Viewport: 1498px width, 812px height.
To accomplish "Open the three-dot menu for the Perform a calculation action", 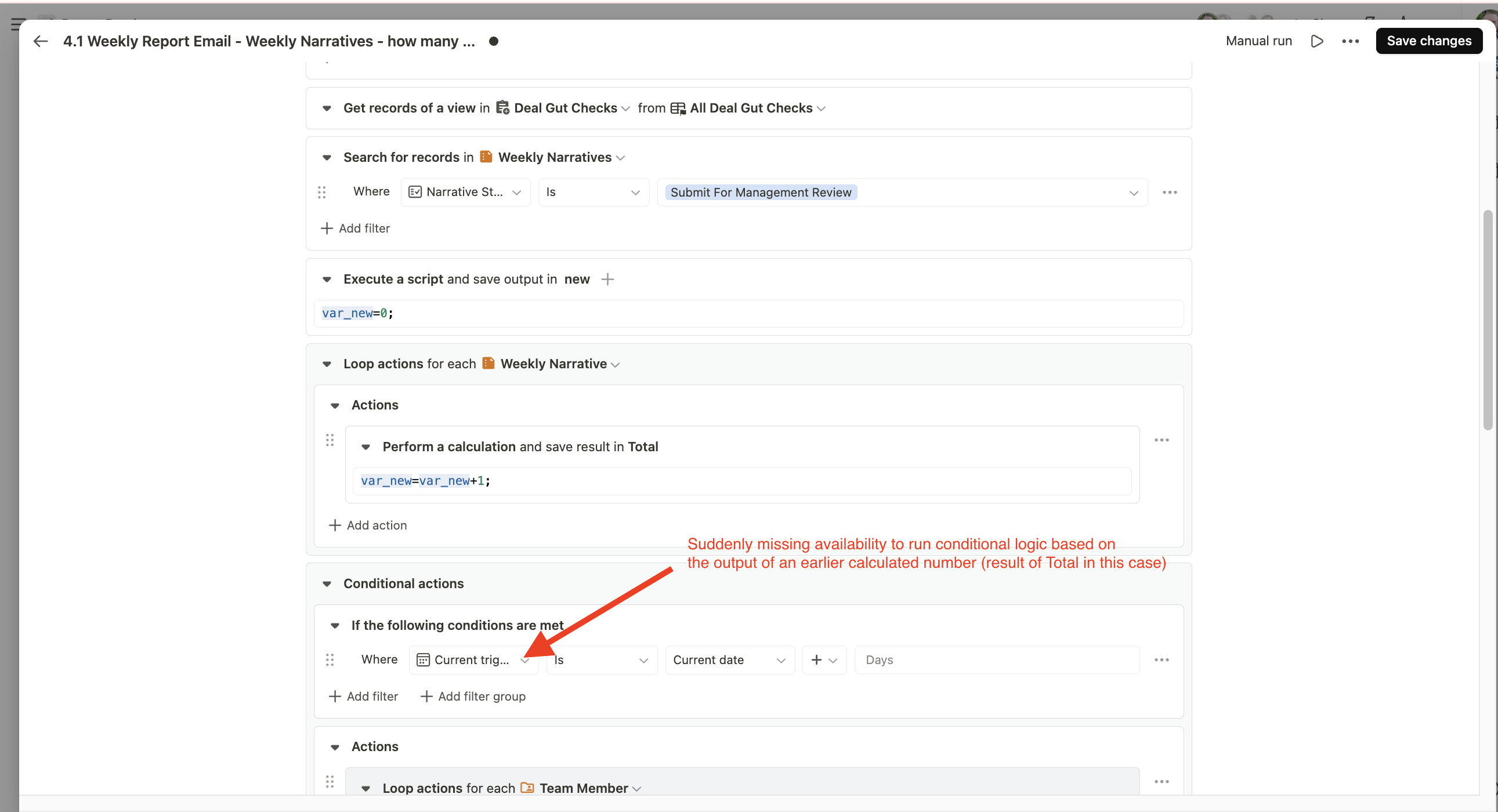I will [x=1162, y=440].
